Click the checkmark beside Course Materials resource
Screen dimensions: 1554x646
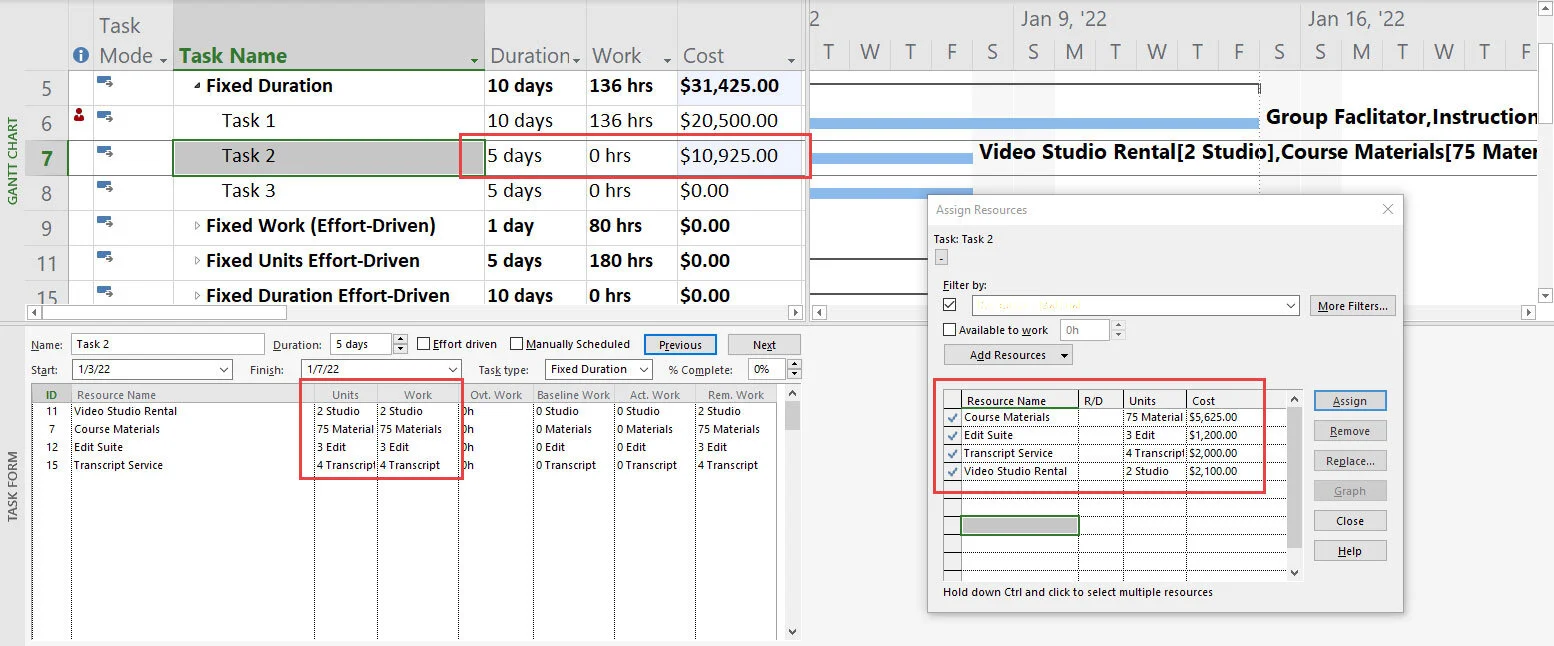tap(951, 417)
